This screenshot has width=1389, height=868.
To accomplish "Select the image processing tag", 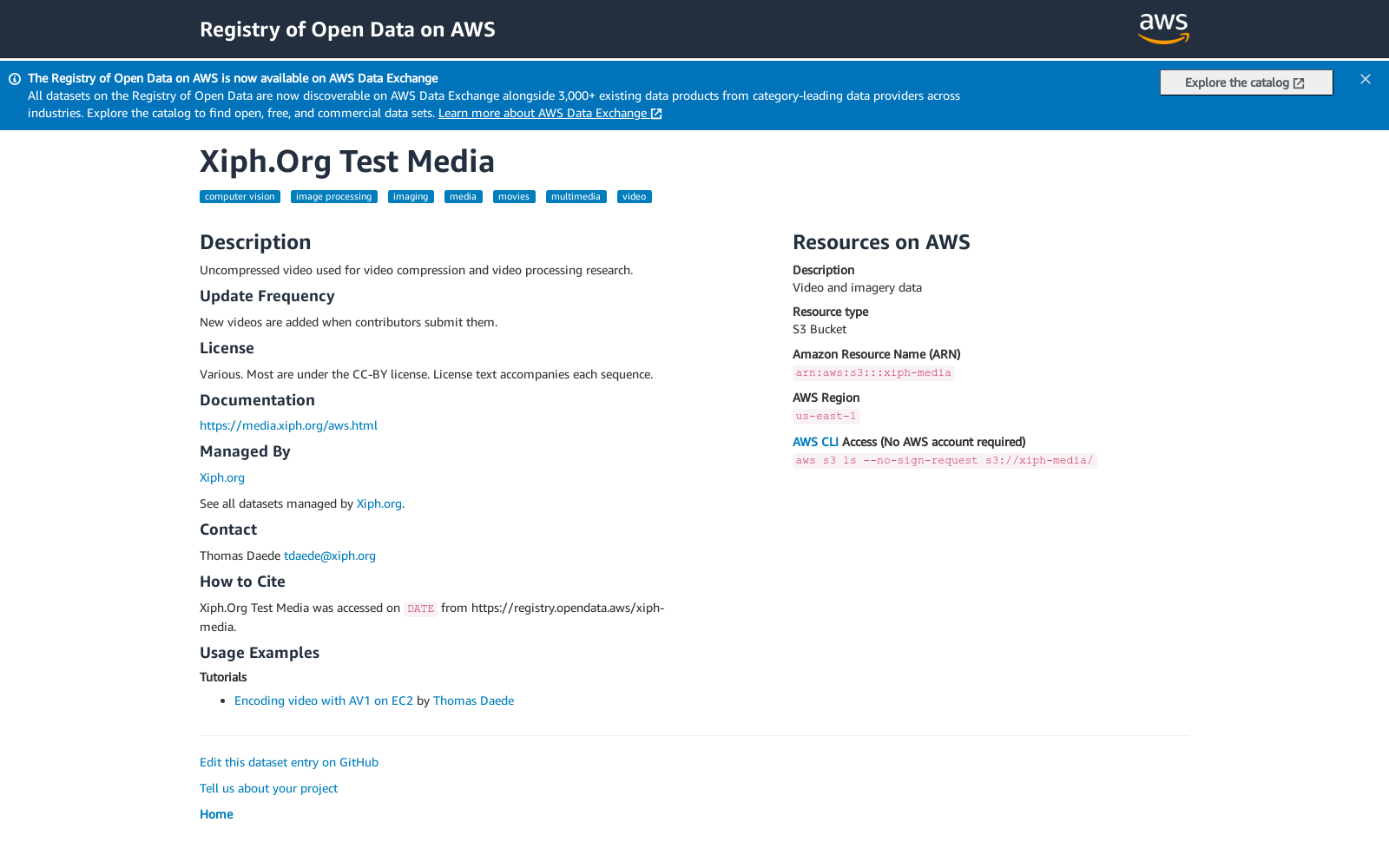I will tap(333, 197).
